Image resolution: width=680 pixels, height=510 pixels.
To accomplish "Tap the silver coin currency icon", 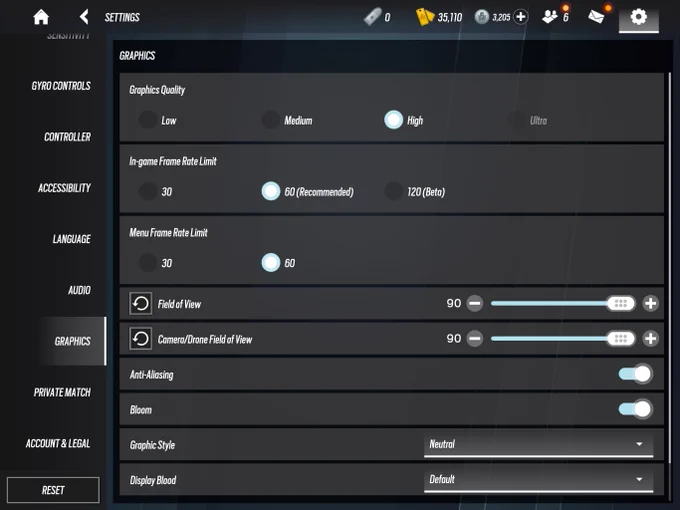I will pyautogui.click(x=481, y=17).
